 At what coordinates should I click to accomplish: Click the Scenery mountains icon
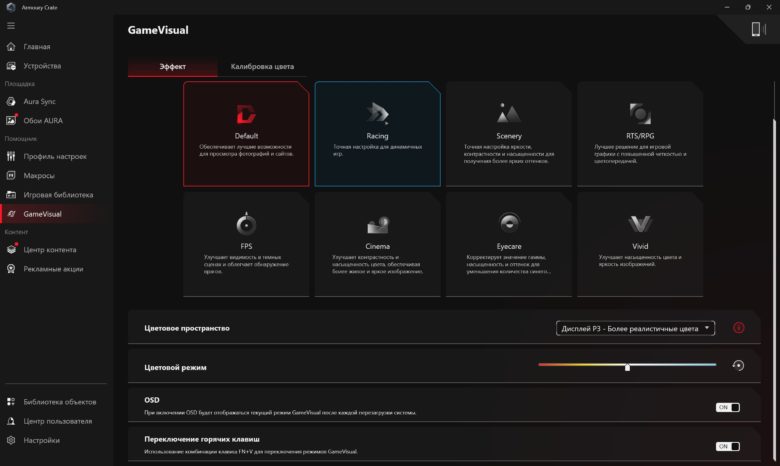(508, 113)
